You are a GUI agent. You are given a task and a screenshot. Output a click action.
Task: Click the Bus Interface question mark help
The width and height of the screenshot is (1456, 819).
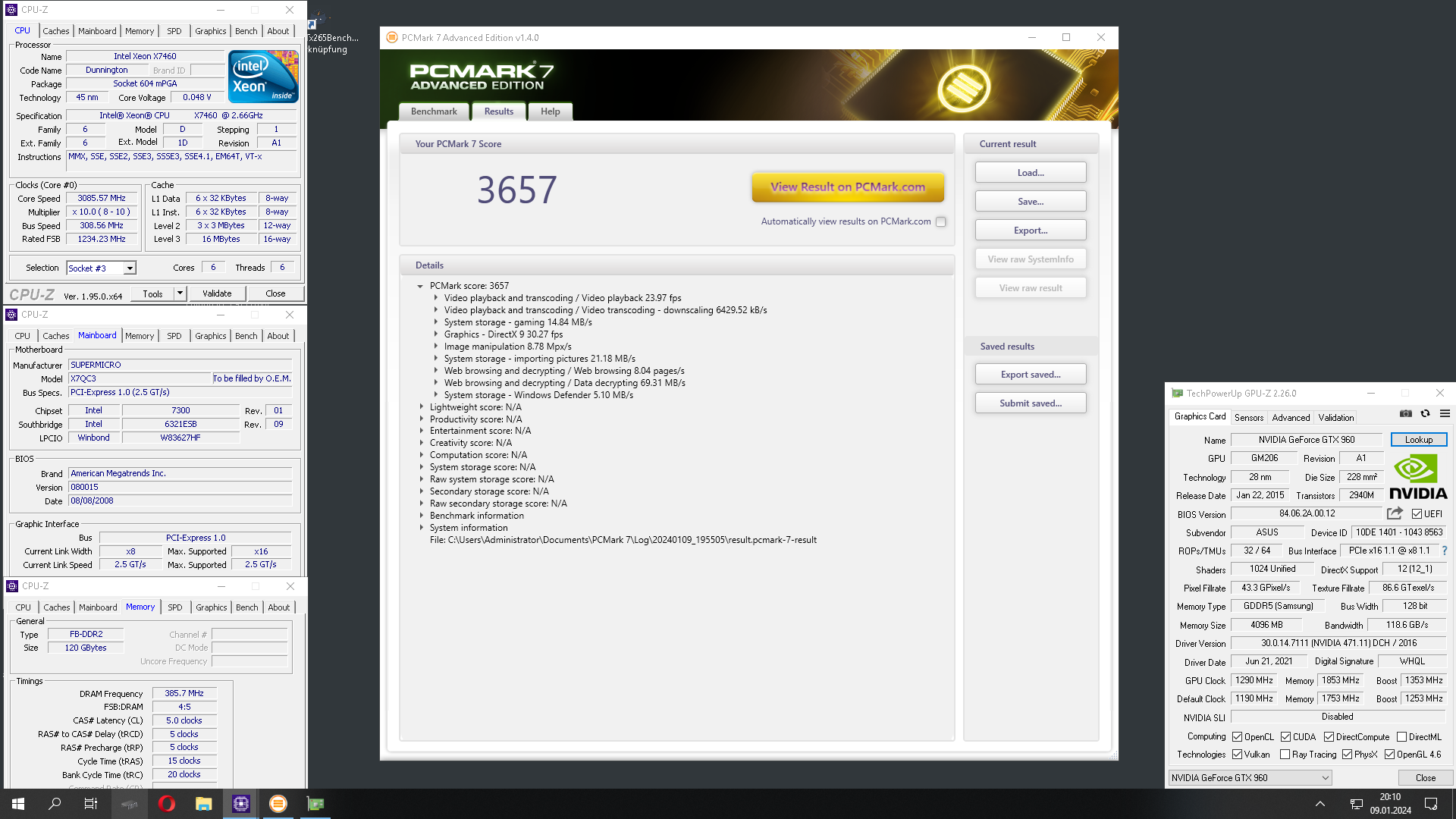[x=1444, y=551]
